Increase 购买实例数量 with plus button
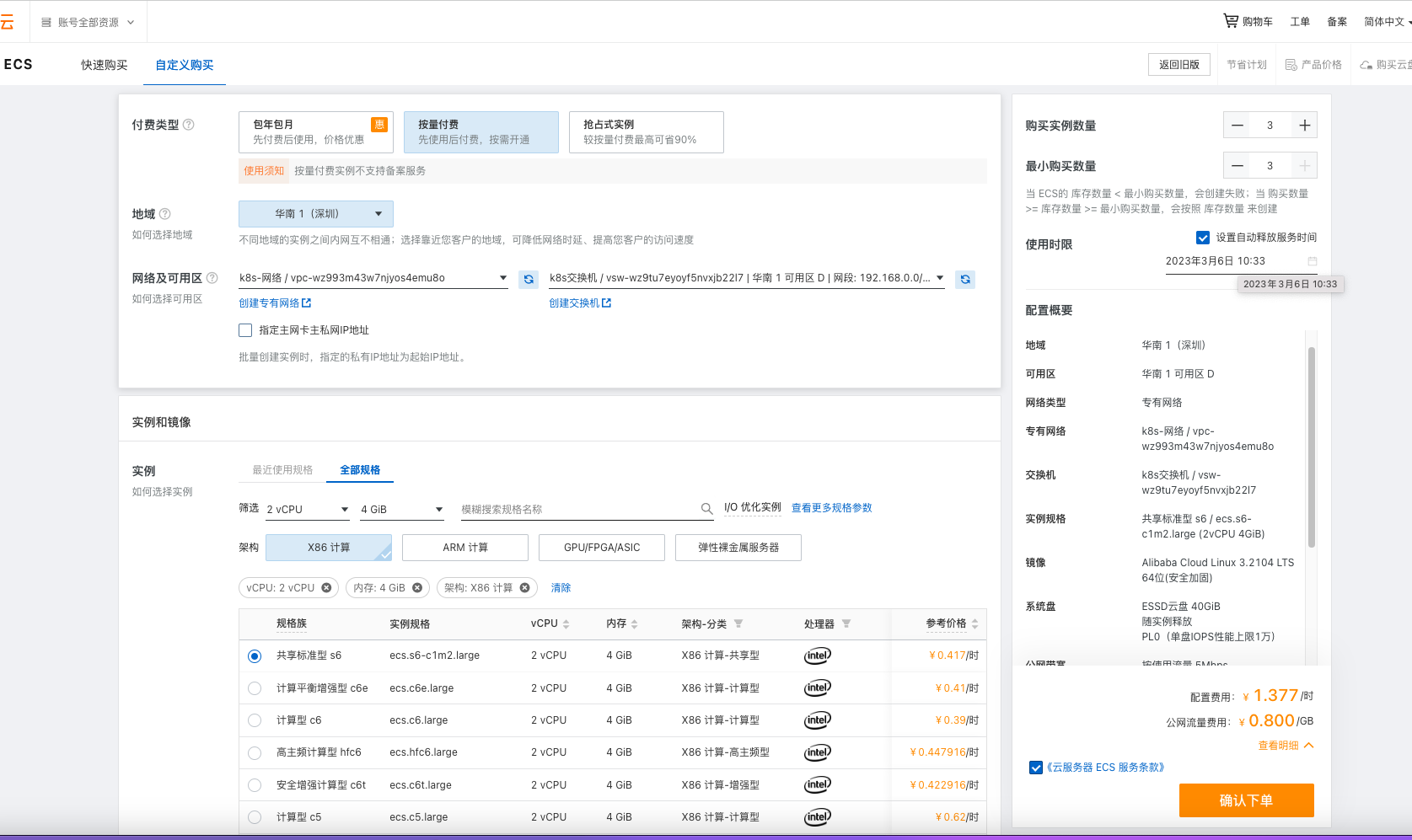The height and width of the screenshot is (840, 1412). point(1304,126)
